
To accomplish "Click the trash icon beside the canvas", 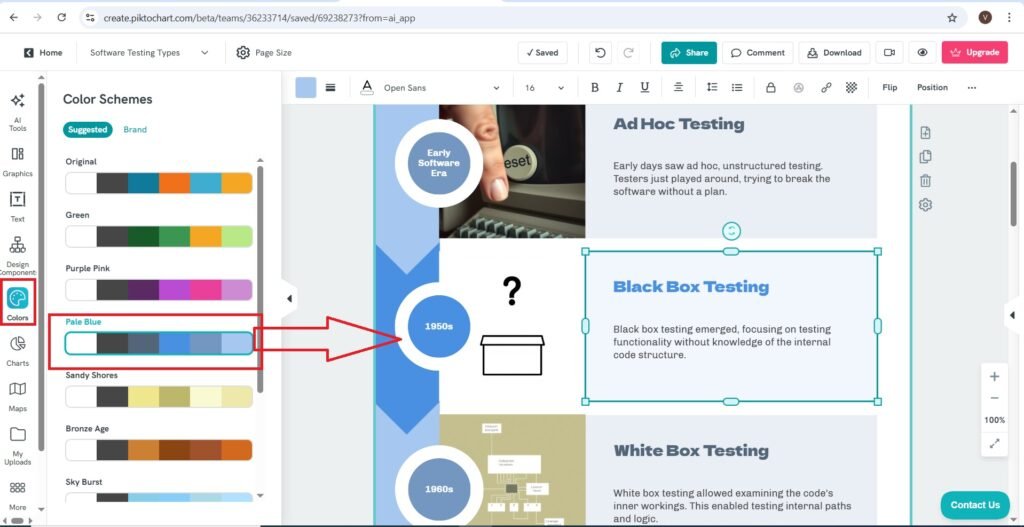I will [925, 181].
